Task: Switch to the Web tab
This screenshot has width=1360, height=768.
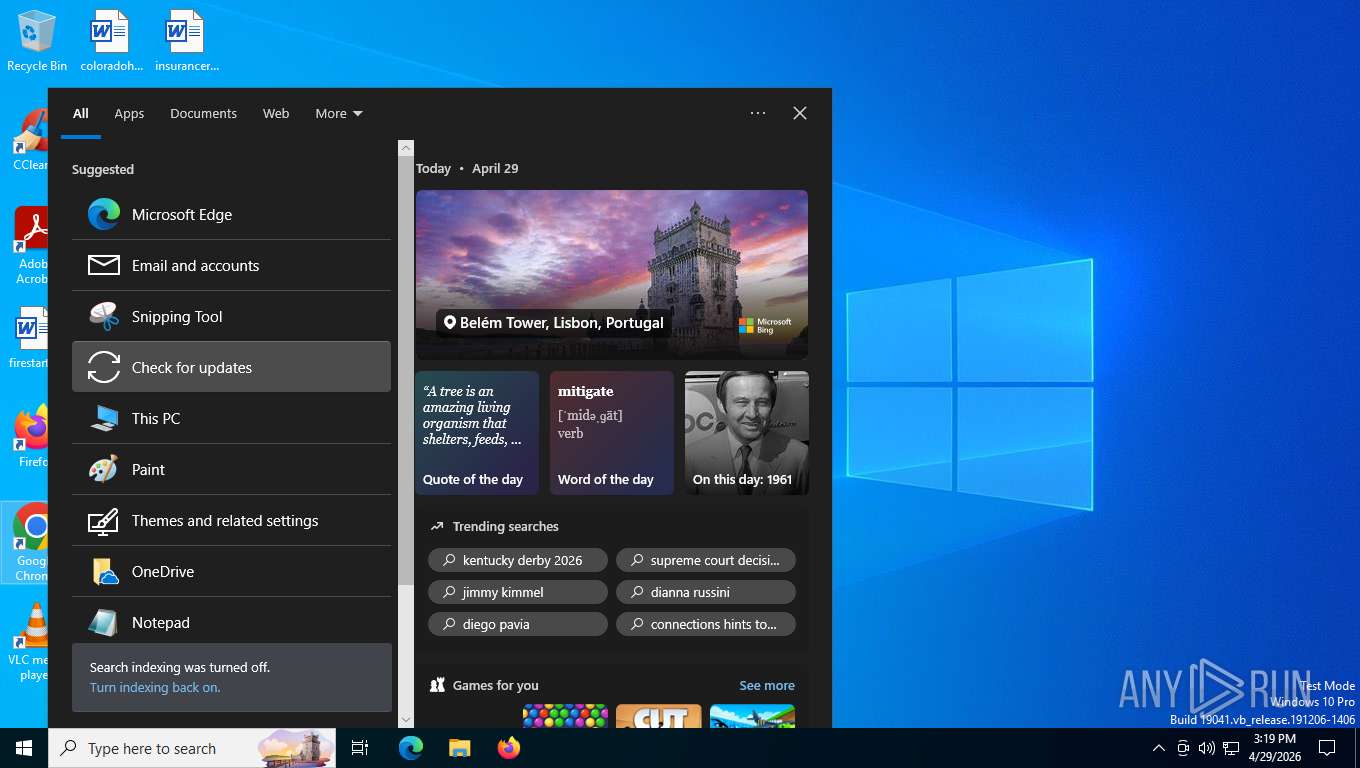Action: pos(276,113)
